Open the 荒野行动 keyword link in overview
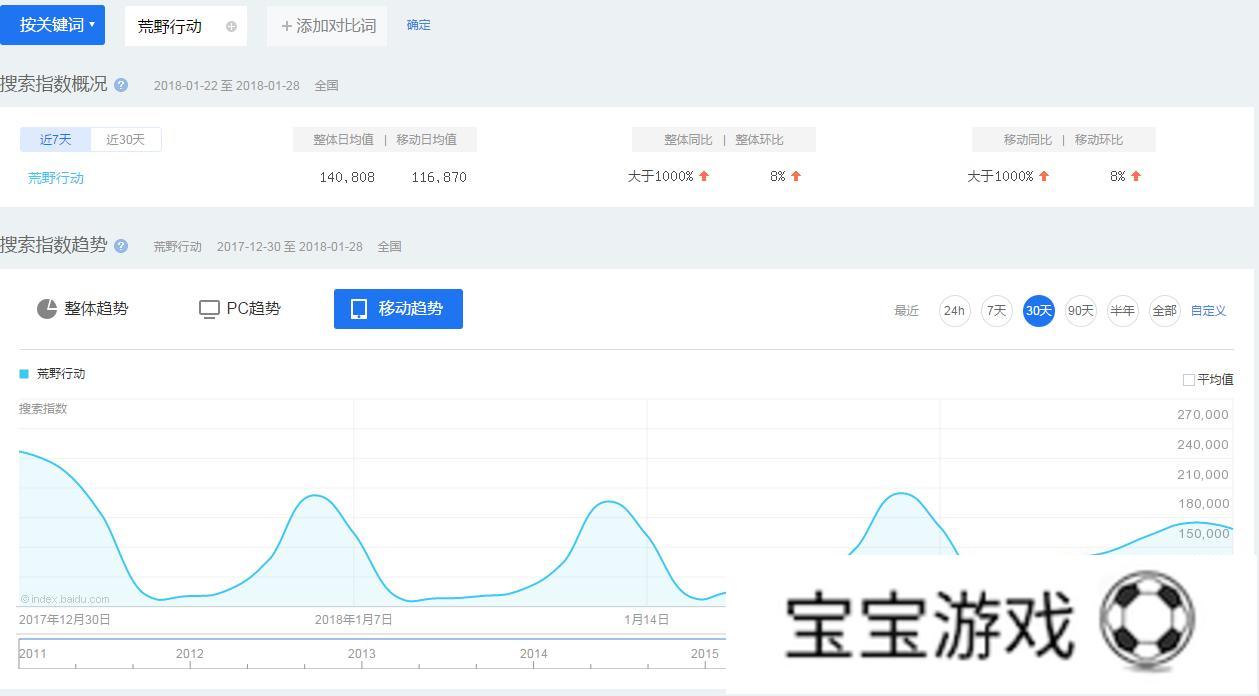The width and height of the screenshot is (1259, 696). point(56,178)
